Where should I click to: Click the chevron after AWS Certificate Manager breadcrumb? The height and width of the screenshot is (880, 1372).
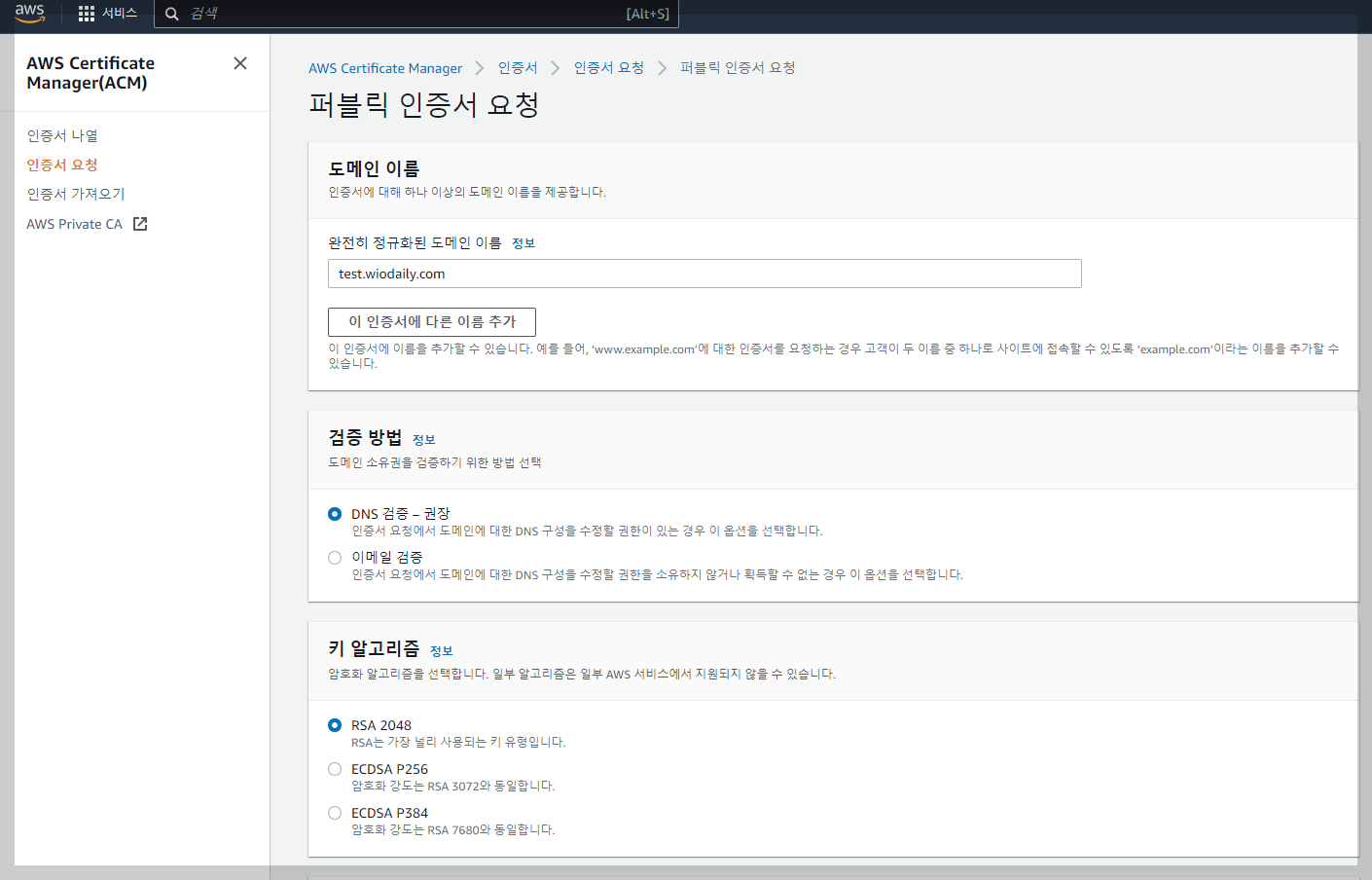click(480, 68)
